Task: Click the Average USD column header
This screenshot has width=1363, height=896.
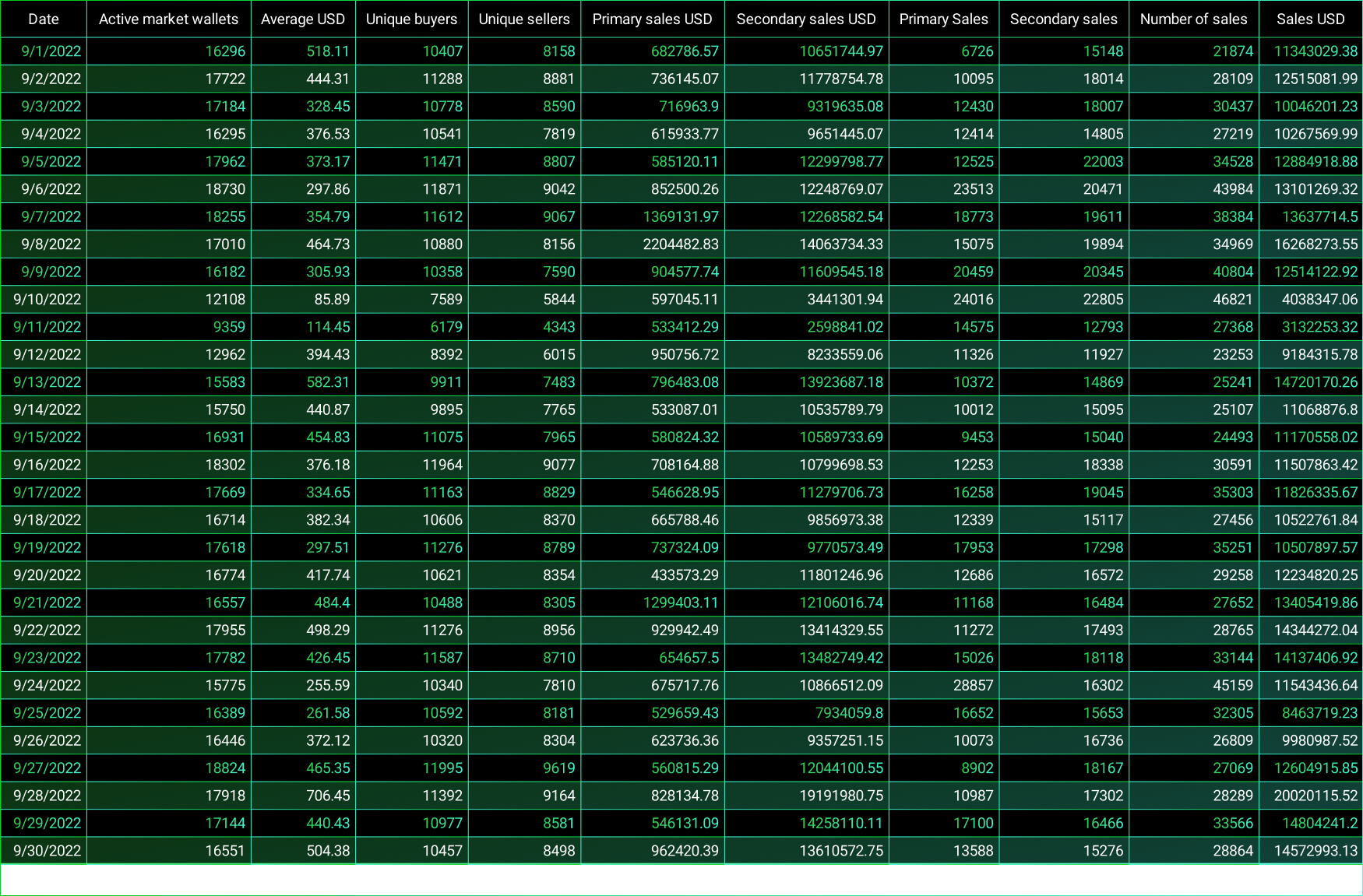Action: [303, 19]
